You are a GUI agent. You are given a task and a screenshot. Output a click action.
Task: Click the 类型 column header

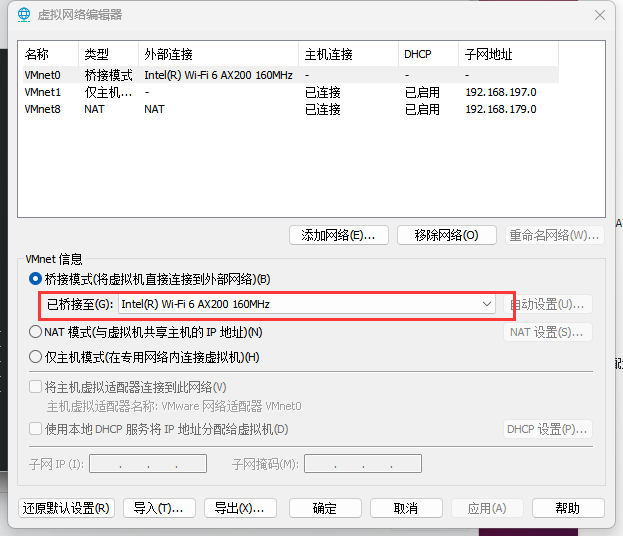(x=108, y=54)
